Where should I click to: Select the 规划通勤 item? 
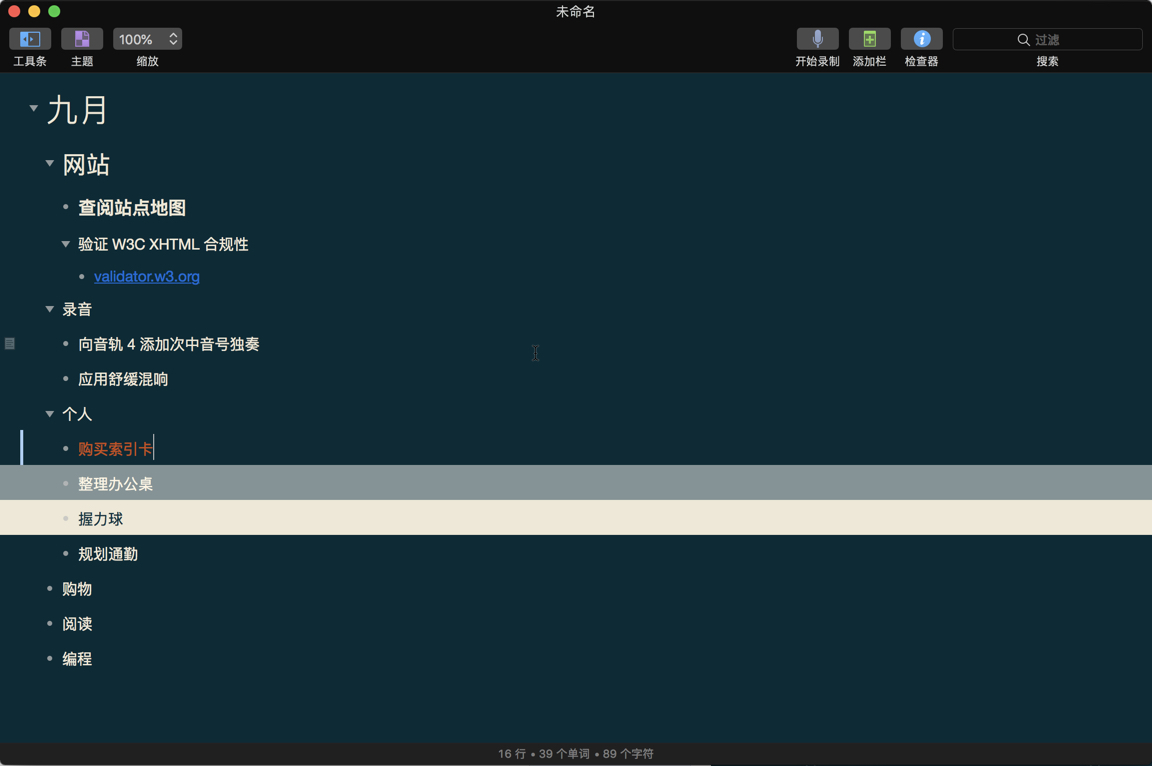[106, 553]
